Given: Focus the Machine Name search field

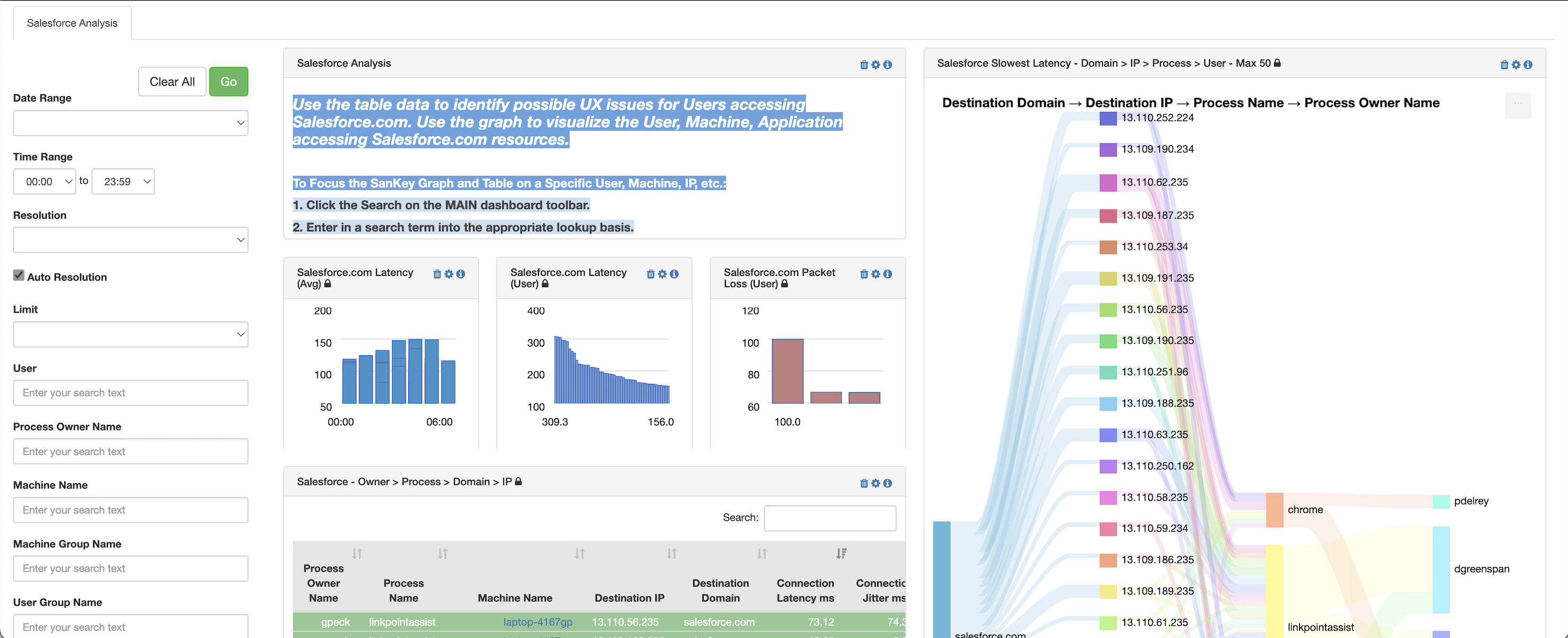Looking at the screenshot, I should click(131, 510).
